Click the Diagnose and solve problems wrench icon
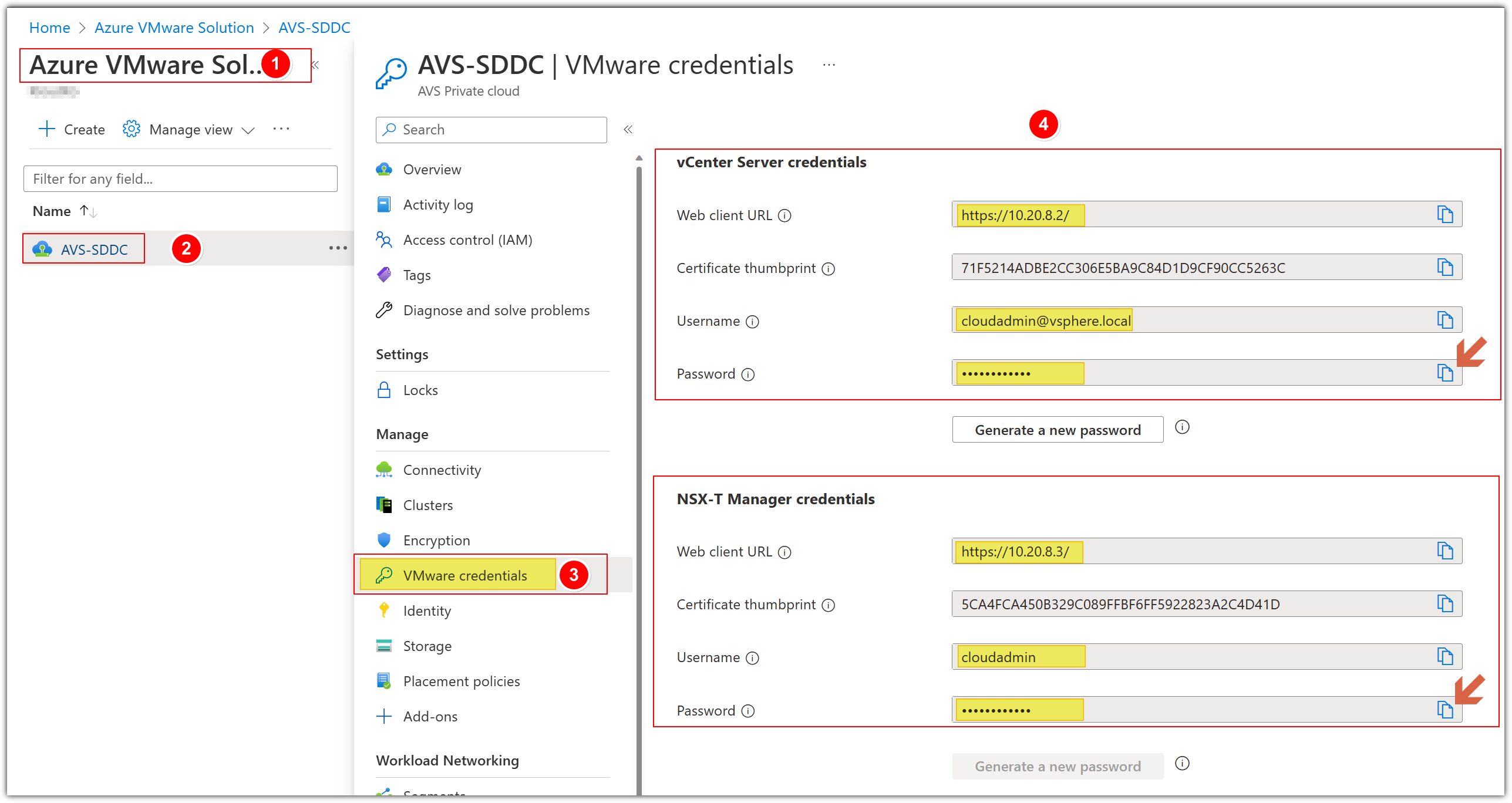1512x803 pixels. 385,310
